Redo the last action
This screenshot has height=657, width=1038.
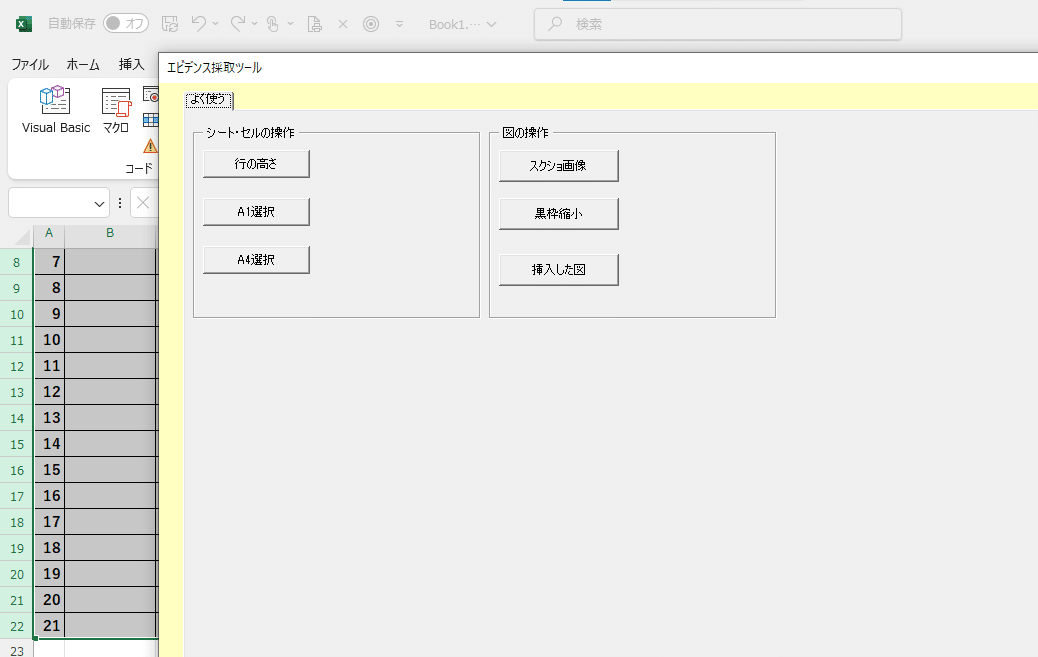[238, 24]
